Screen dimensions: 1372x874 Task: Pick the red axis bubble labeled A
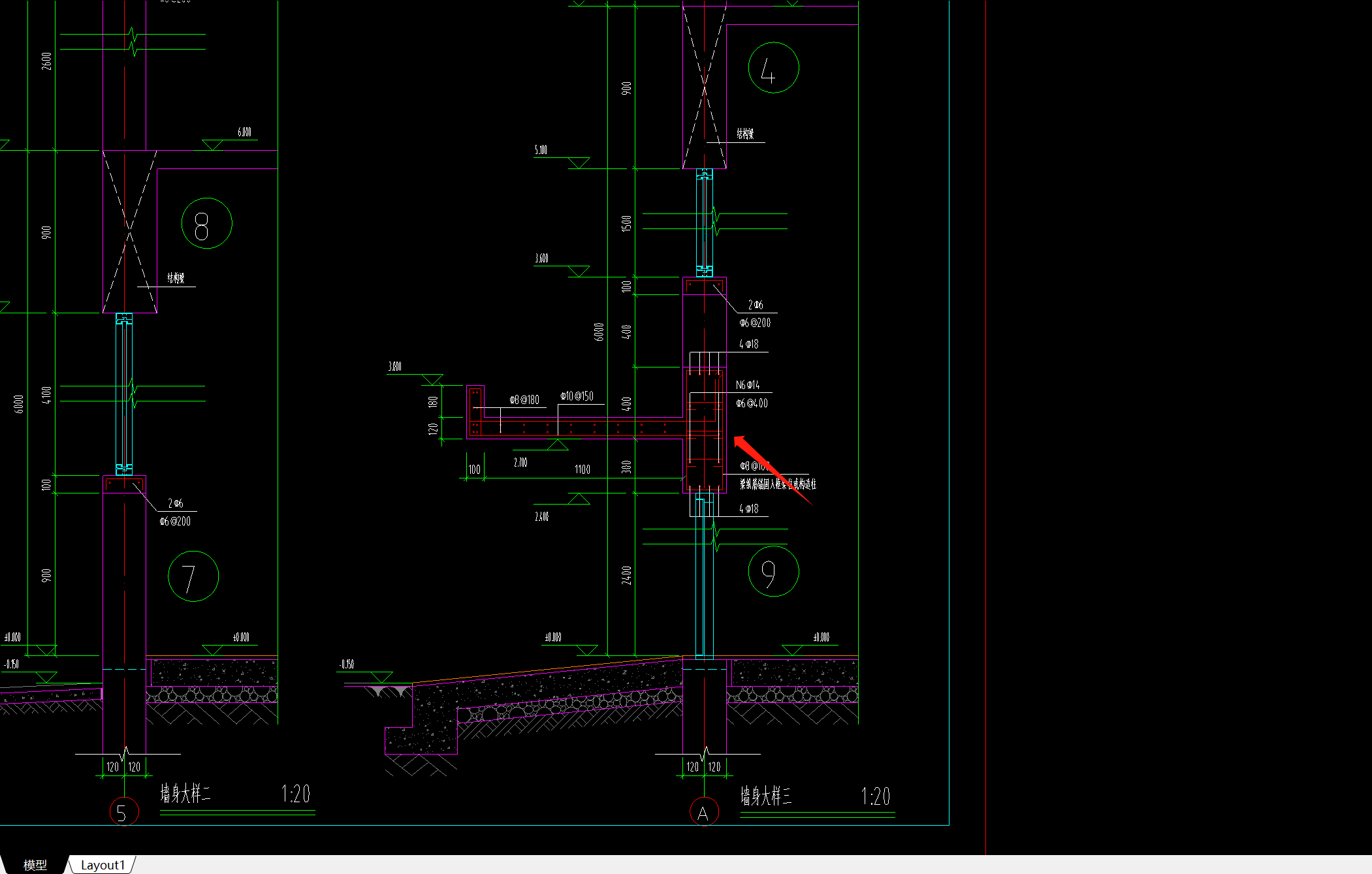[x=704, y=812]
